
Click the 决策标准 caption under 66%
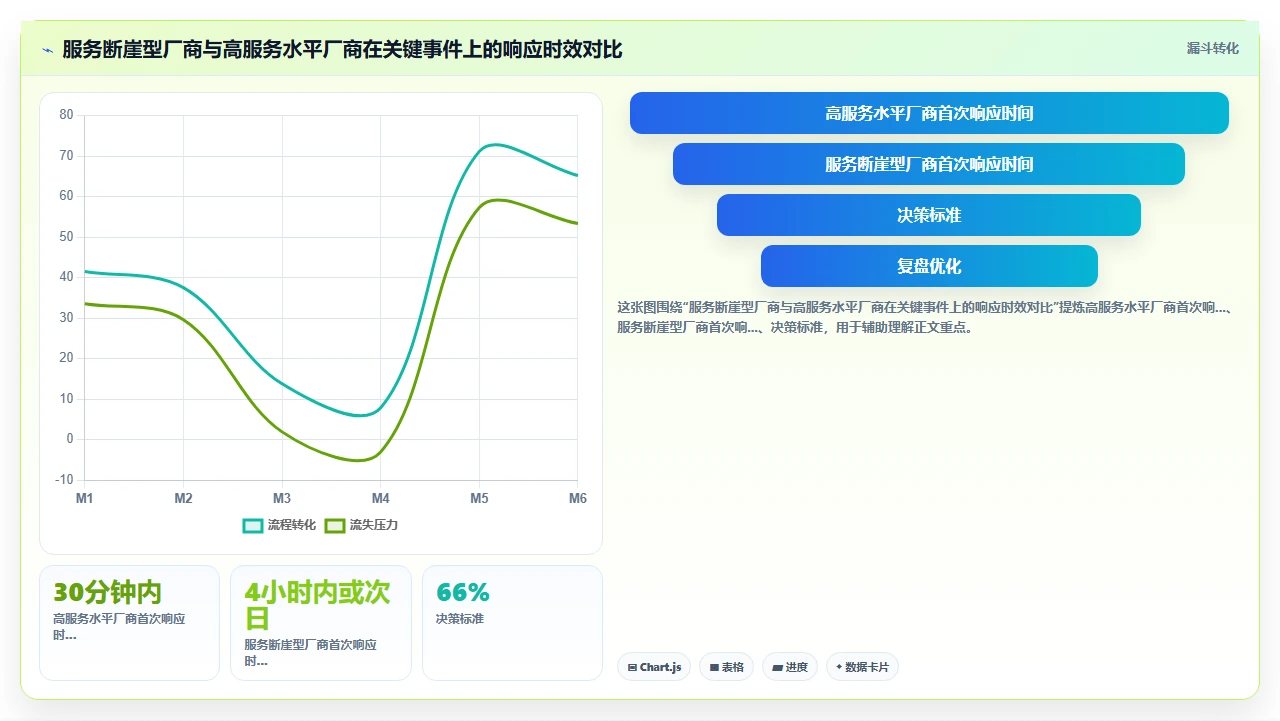(x=460, y=619)
